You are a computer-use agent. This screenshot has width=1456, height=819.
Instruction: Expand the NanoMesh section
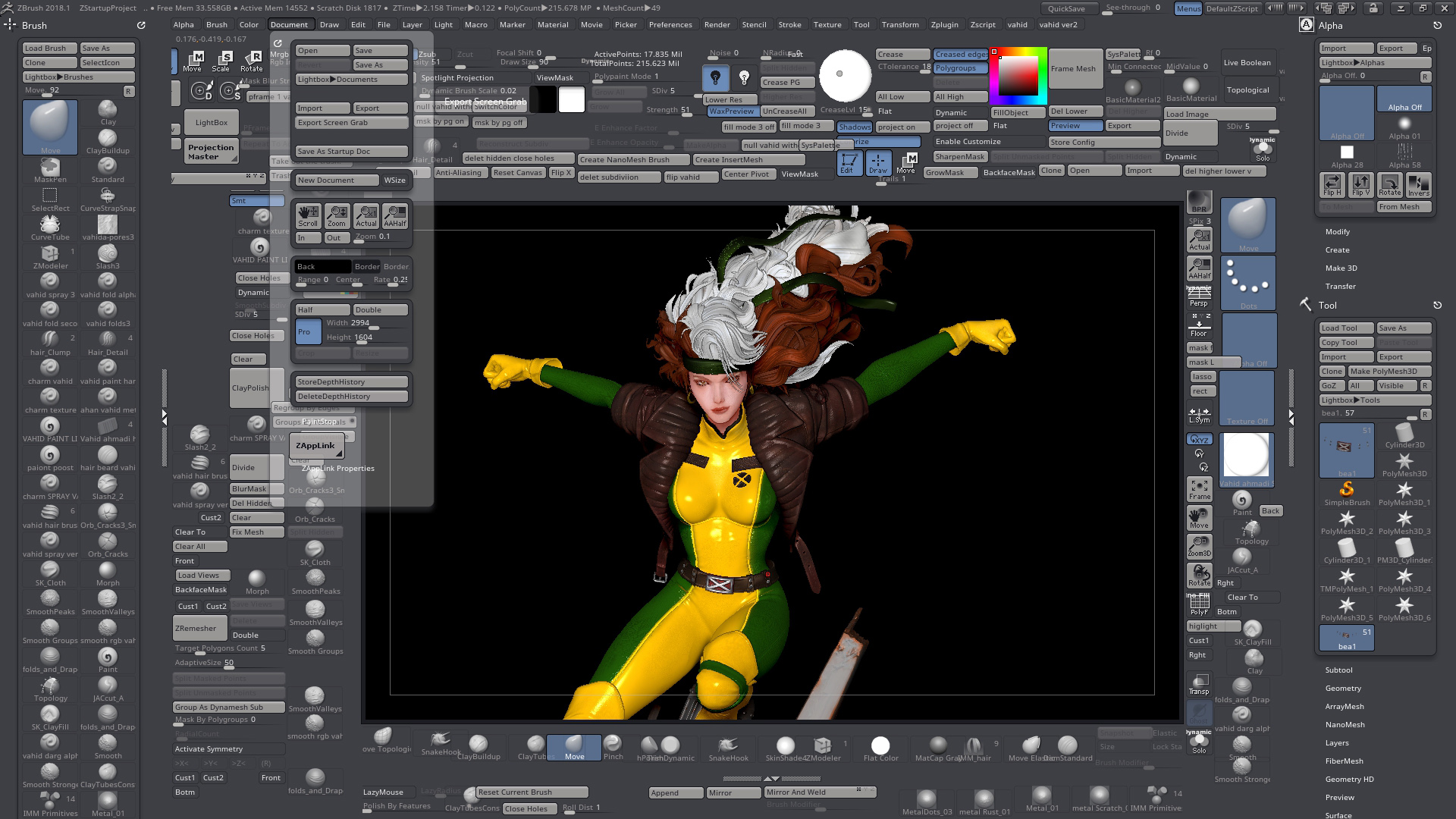pyautogui.click(x=1345, y=725)
